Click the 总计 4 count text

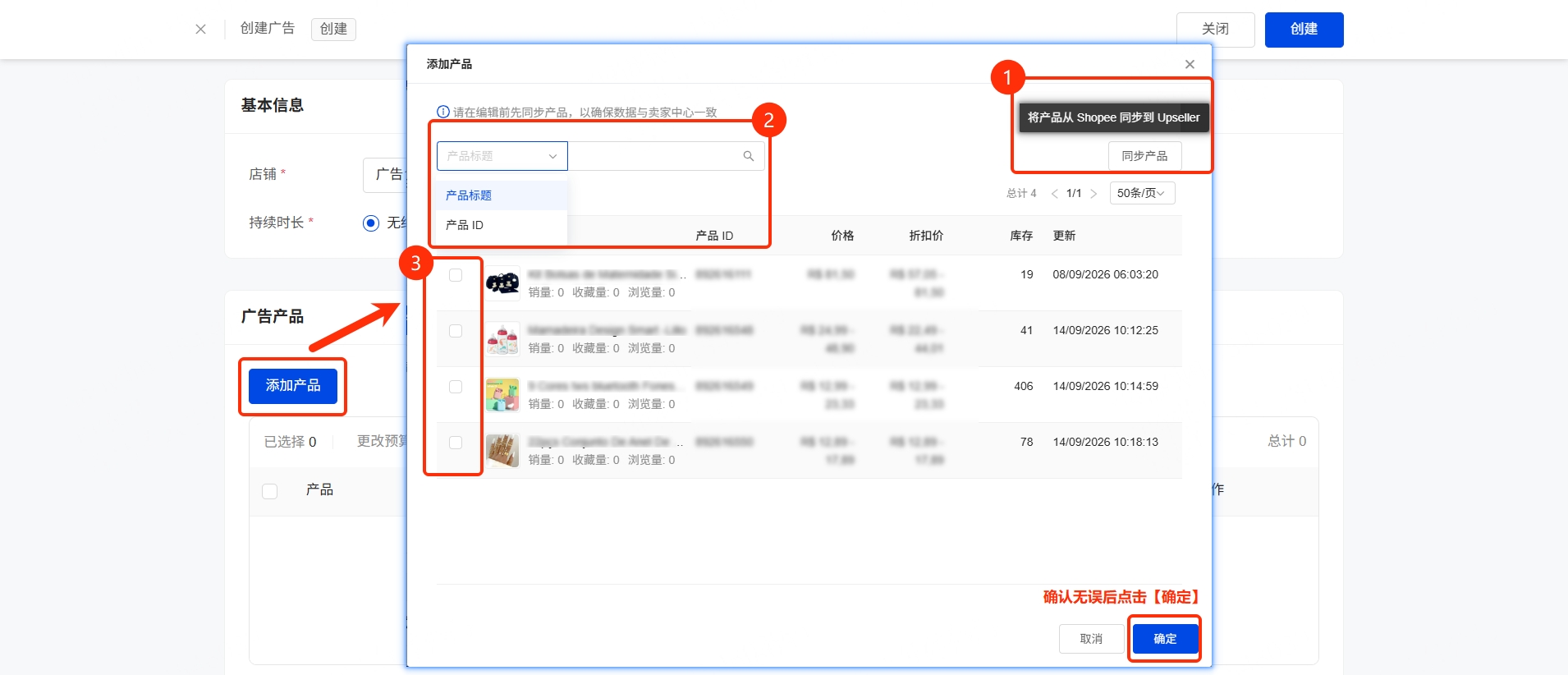coord(1021,194)
